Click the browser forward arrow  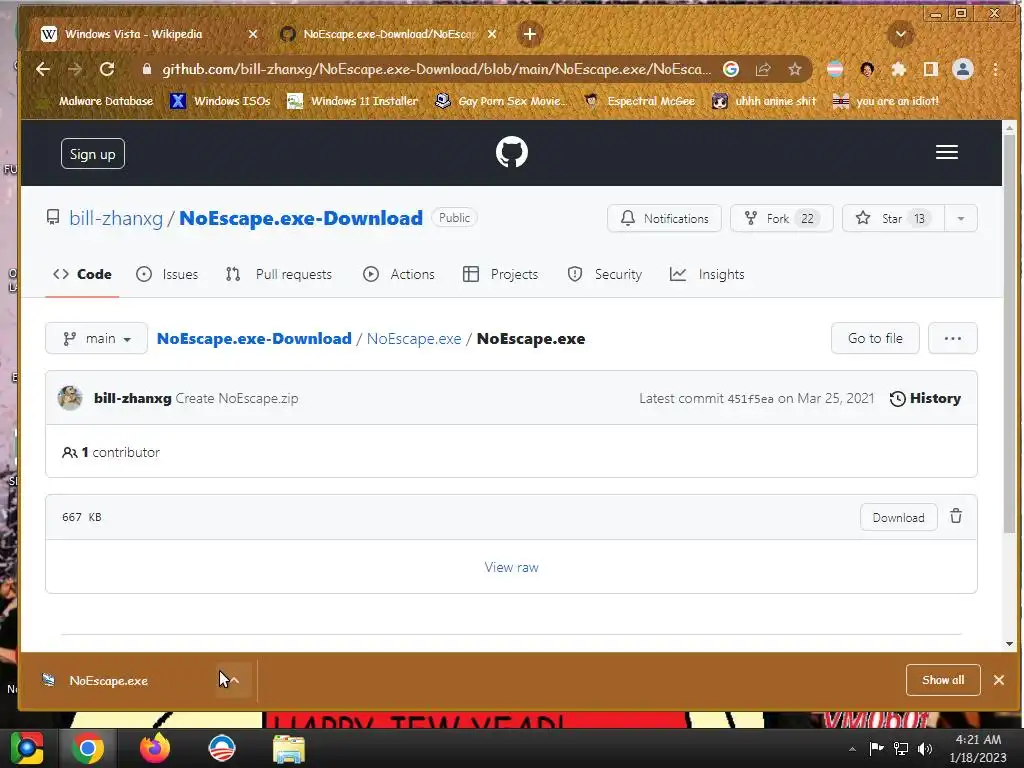tap(75, 69)
